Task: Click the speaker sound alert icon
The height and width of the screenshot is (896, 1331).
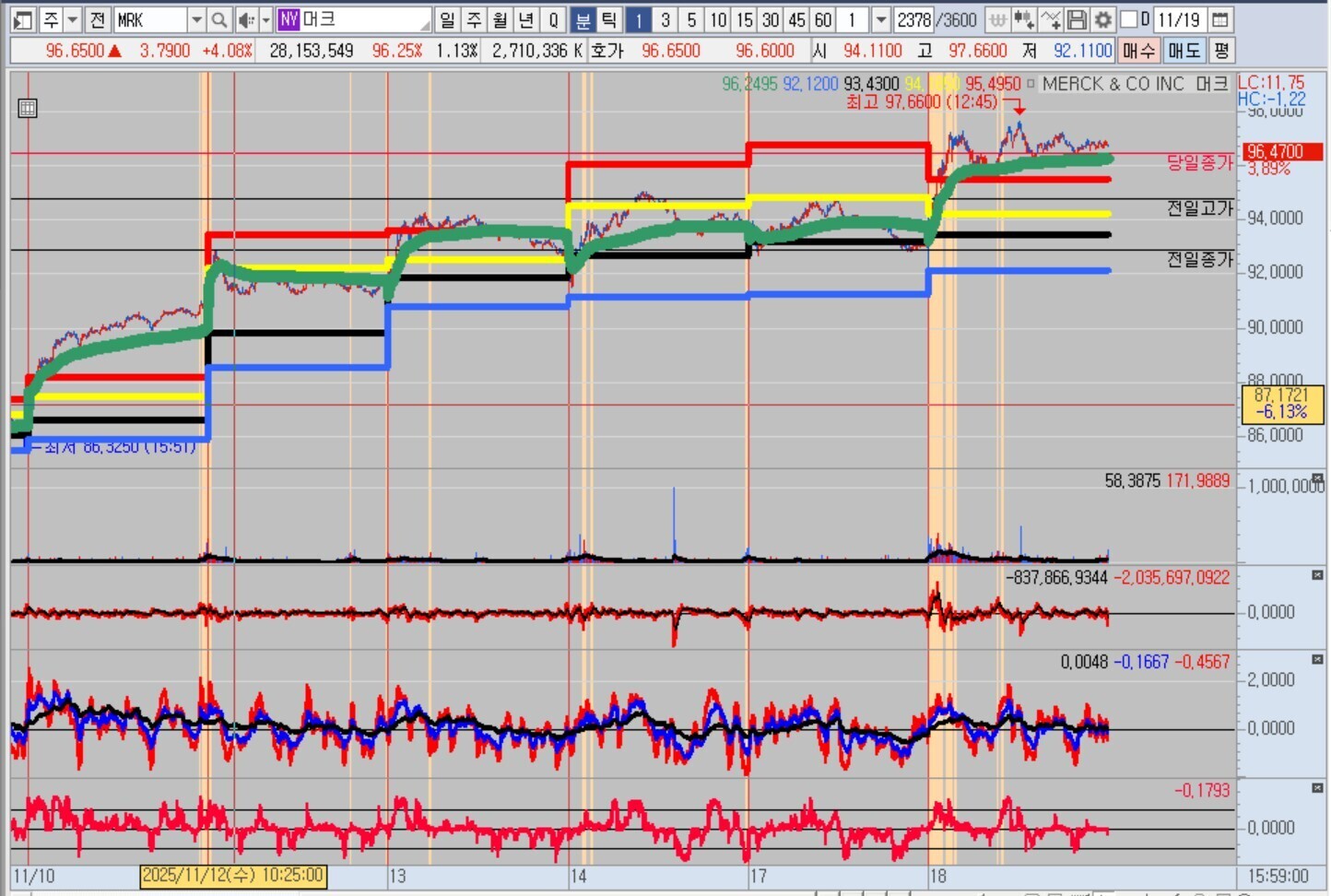Action: click(x=246, y=19)
